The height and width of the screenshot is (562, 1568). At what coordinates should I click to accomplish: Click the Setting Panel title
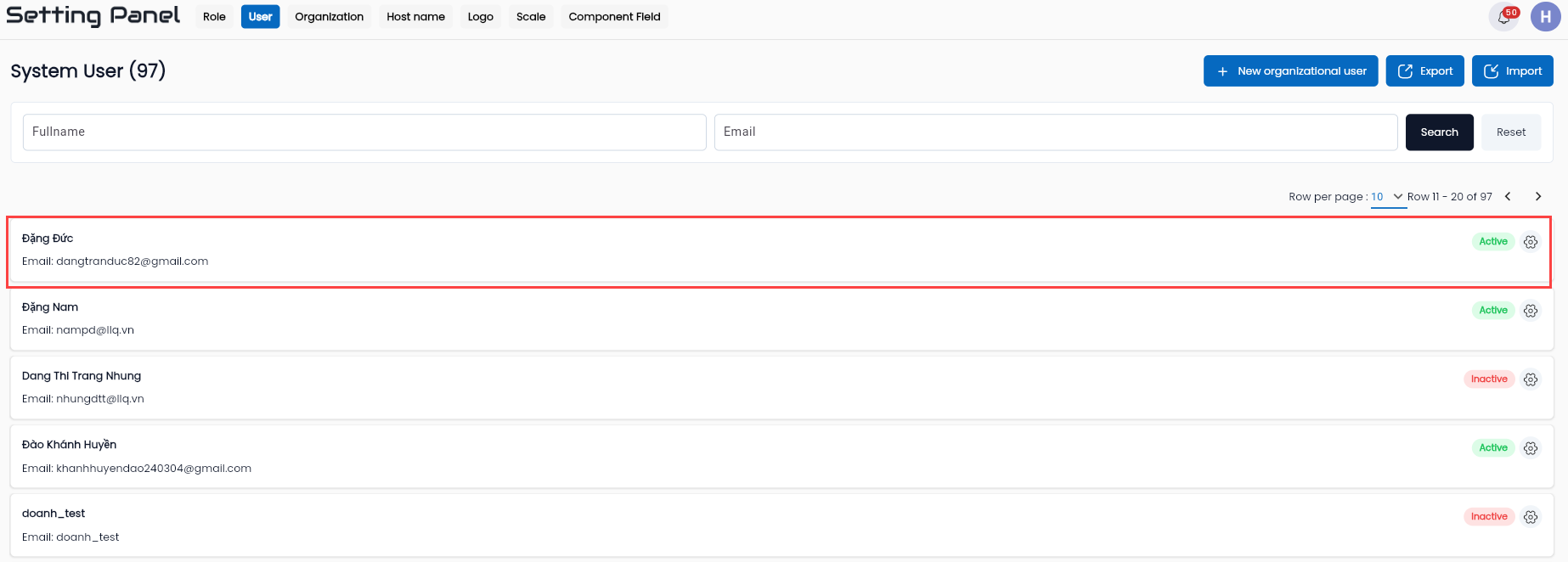coord(93,16)
